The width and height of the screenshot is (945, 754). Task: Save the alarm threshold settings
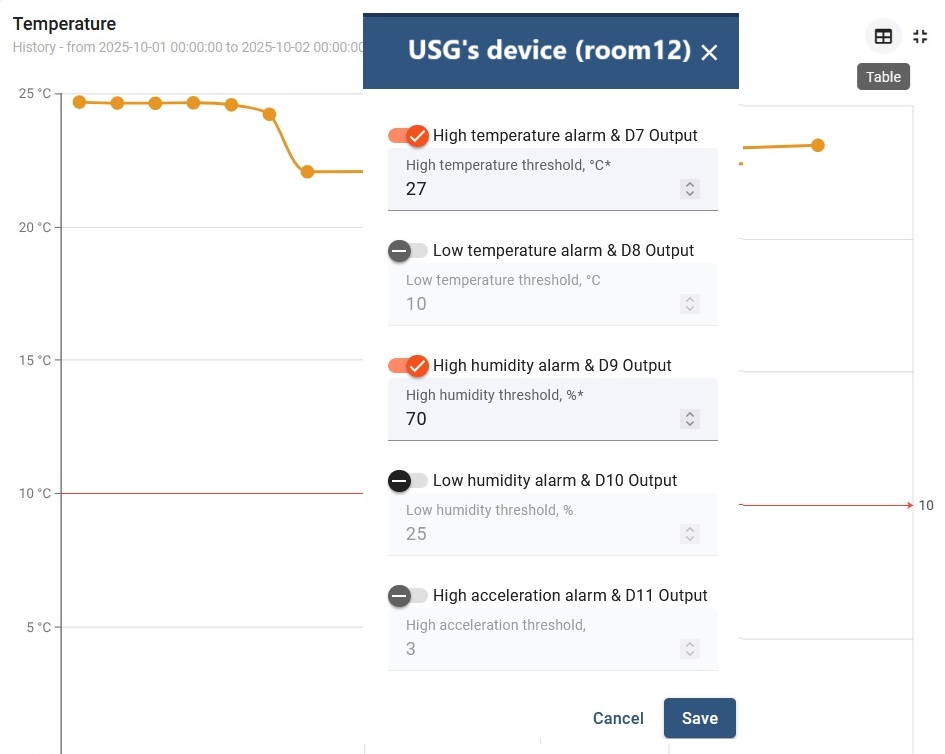699,718
